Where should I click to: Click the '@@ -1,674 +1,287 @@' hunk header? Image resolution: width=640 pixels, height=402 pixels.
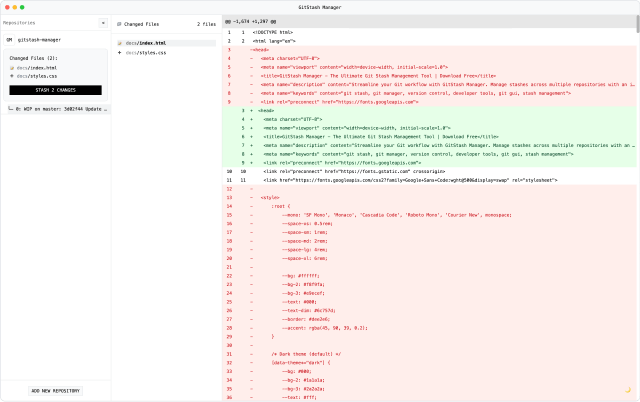[250, 21]
